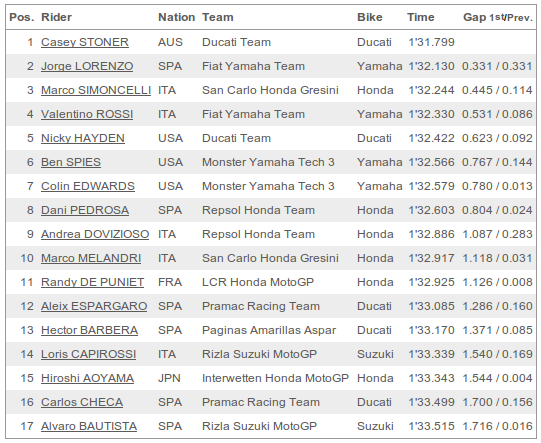Screen dimensions: 541x443
Task: Open Marco MELANDRI rider link
Action: (x=91, y=258)
